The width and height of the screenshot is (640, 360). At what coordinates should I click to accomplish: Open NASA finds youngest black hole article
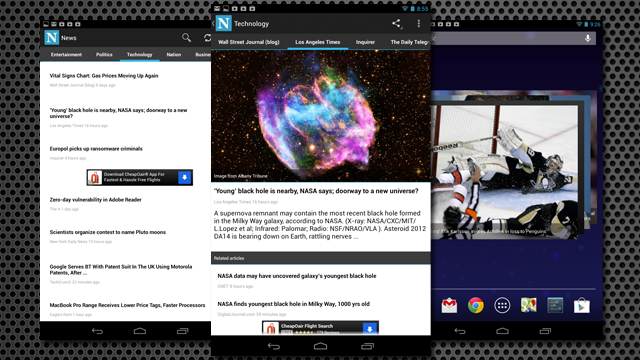pyautogui.click(x=293, y=304)
